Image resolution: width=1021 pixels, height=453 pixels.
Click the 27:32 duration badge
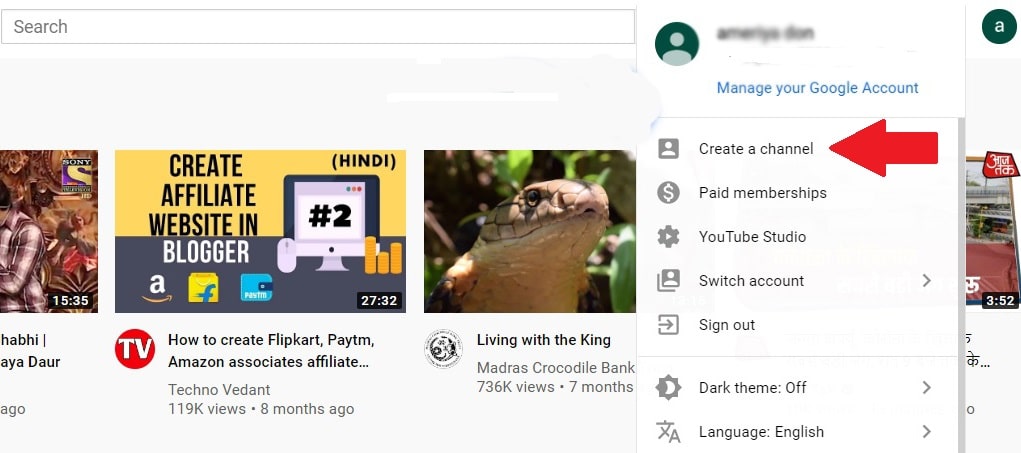point(380,301)
